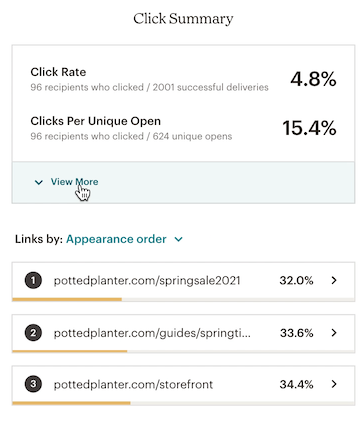This screenshot has width=364, height=421.
Task: Click the number 2 badge icon
Action: point(33,333)
